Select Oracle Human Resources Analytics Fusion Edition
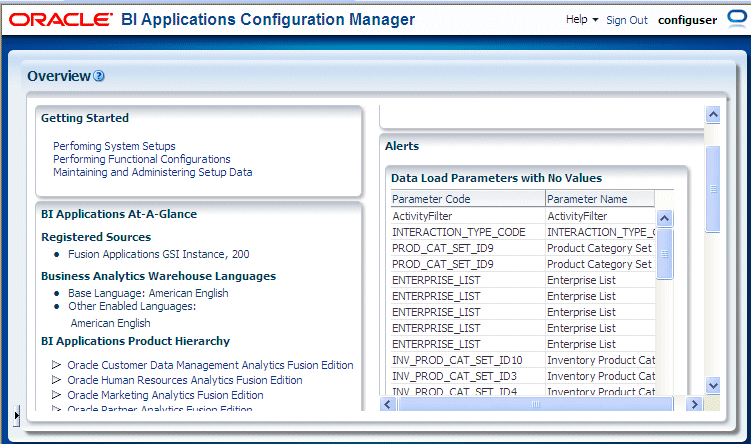The image size is (751, 444). coord(185,380)
